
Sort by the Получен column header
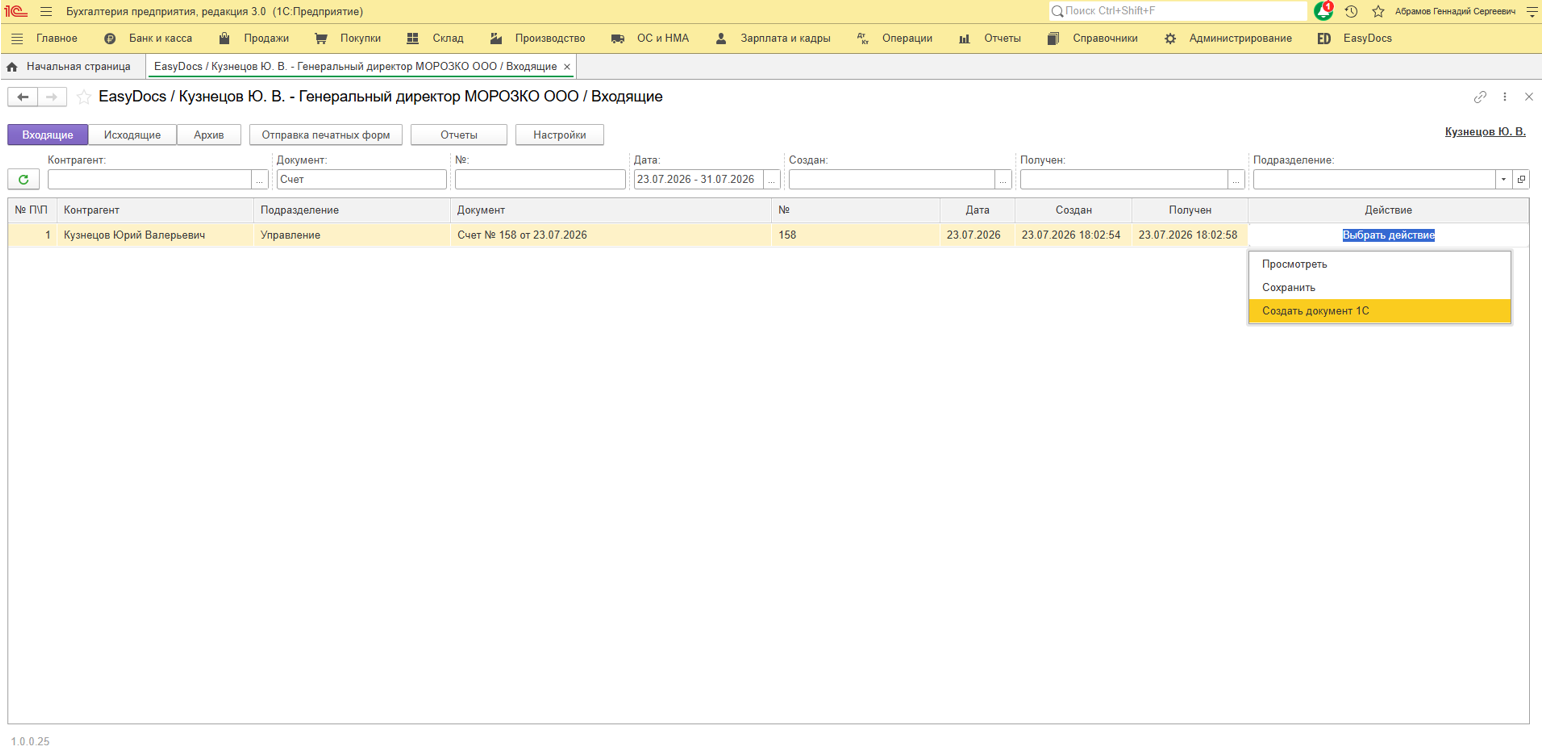pos(1190,210)
